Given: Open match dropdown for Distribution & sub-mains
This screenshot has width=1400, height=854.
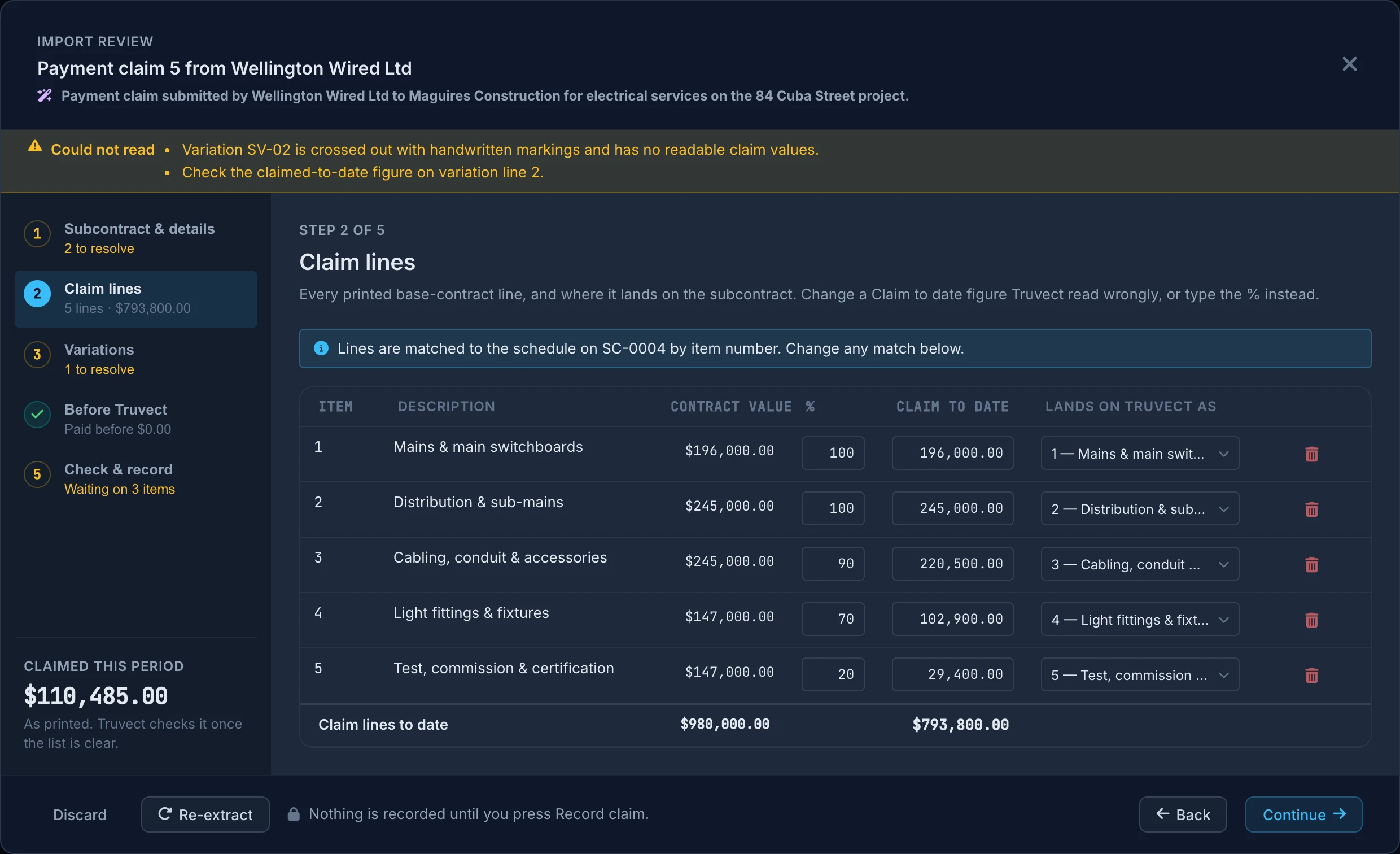Looking at the screenshot, I should (1139, 508).
